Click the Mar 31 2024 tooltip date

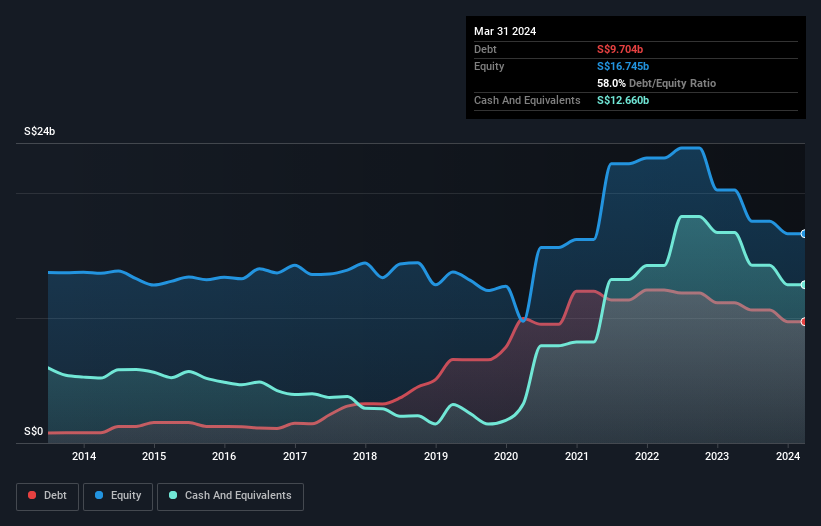[505, 31]
